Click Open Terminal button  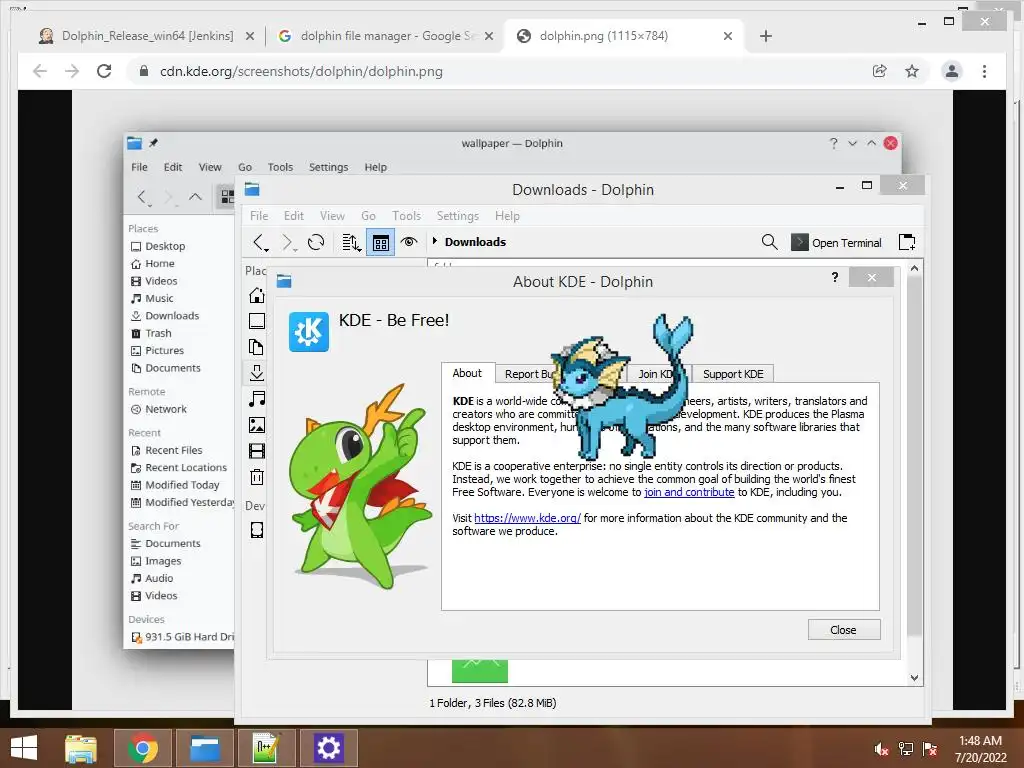point(837,242)
